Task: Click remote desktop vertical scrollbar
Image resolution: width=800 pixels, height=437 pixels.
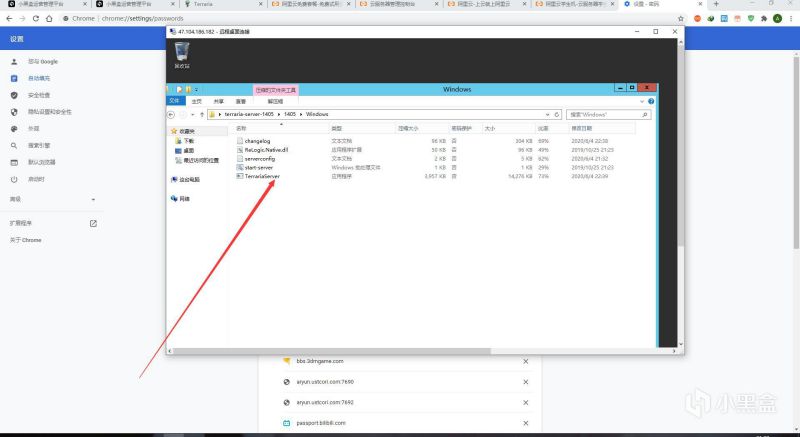Action: (681, 145)
